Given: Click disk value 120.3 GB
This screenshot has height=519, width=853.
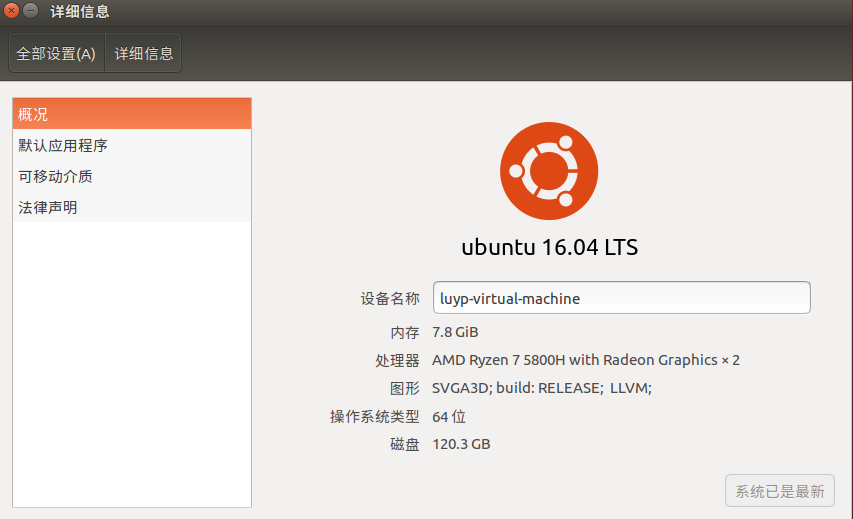Looking at the screenshot, I should (x=461, y=444).
